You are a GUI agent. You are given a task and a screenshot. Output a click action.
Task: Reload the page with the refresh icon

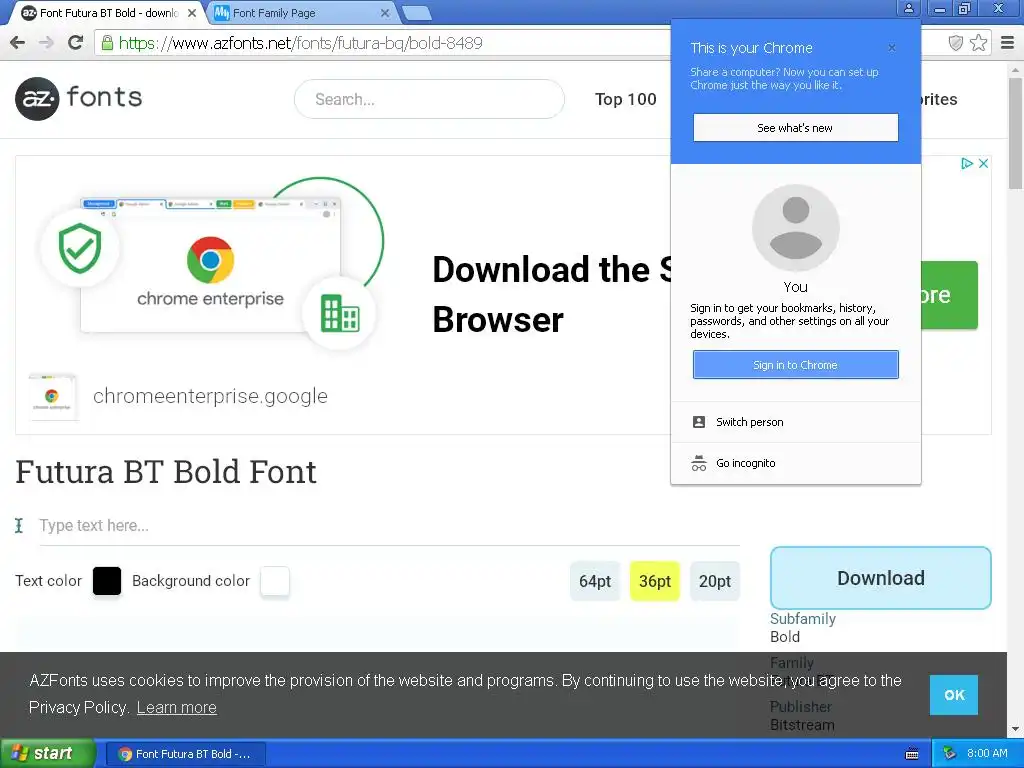click(76, 42)
